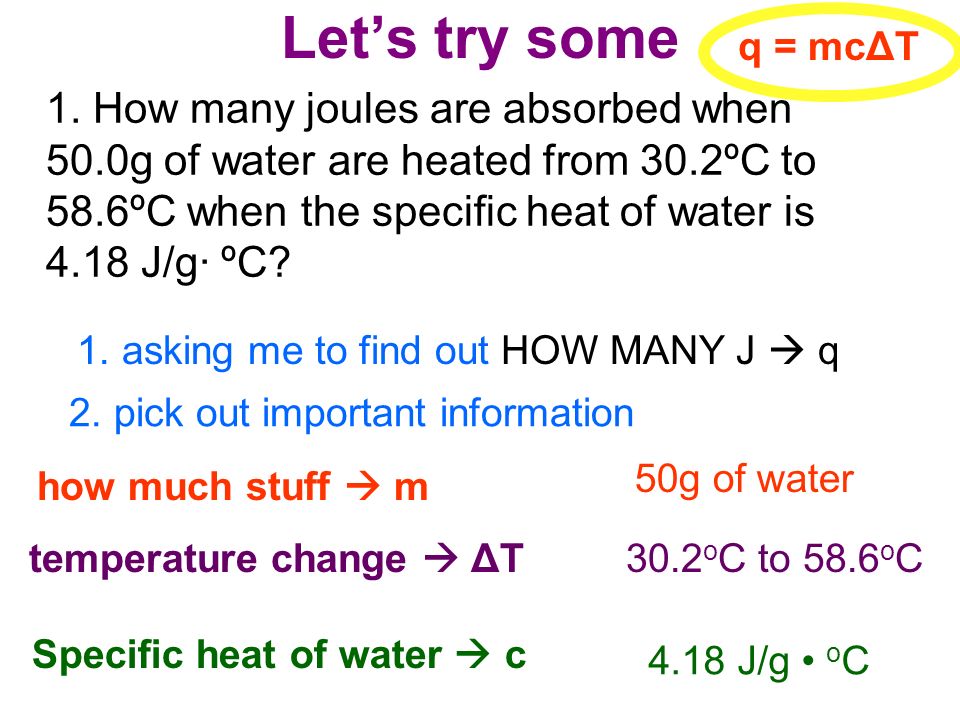The width and height of the screenshot is (960, 720).
Task: Select the 'temperature change' purple label
Action: [217, 559]
